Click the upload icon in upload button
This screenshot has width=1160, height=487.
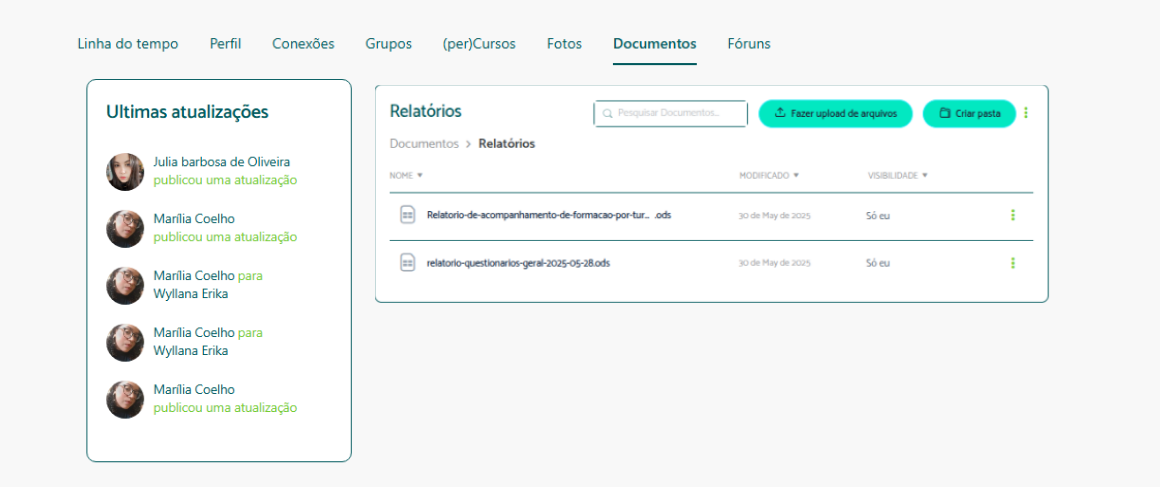[780, 114]
